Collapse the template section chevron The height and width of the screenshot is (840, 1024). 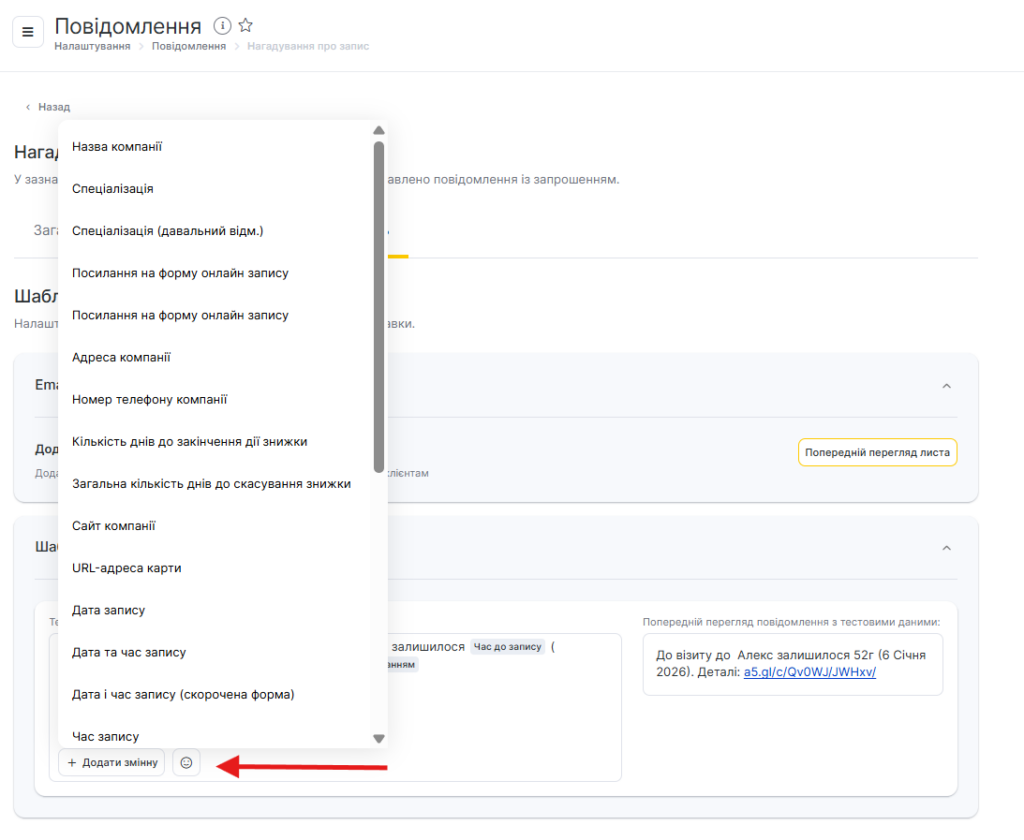[946, 548]
